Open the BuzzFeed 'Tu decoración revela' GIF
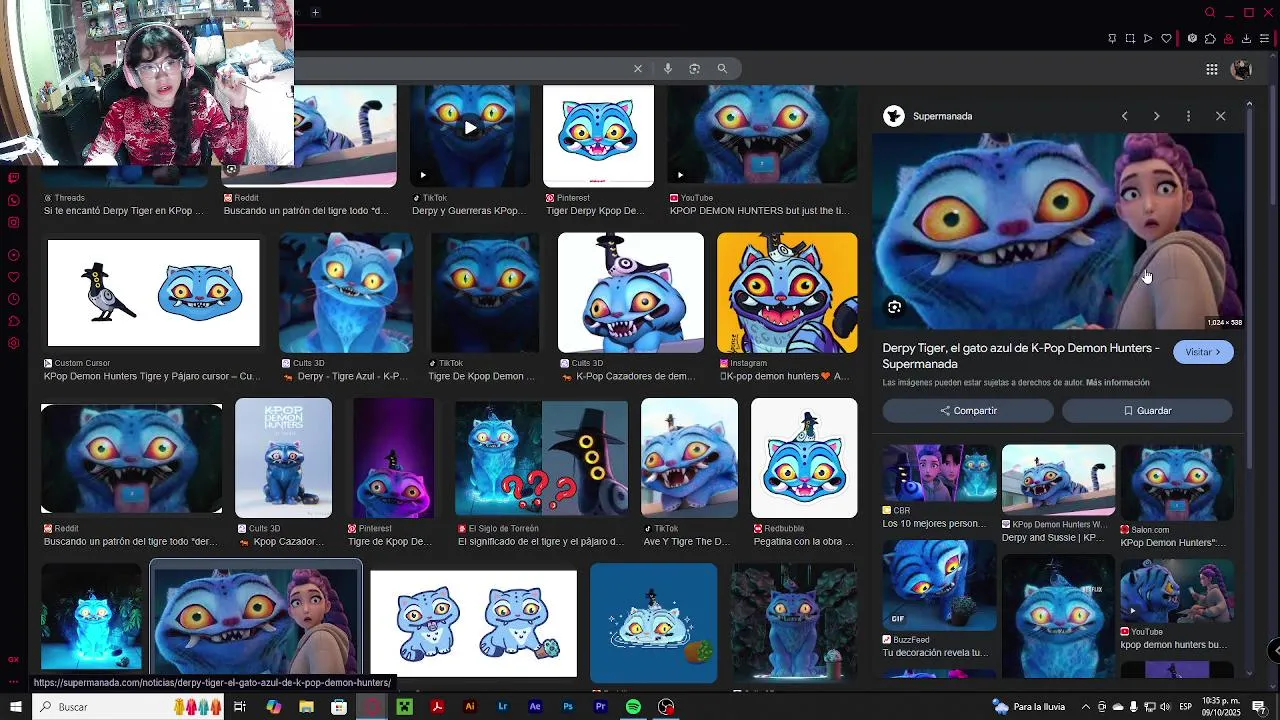 [939, 585]
